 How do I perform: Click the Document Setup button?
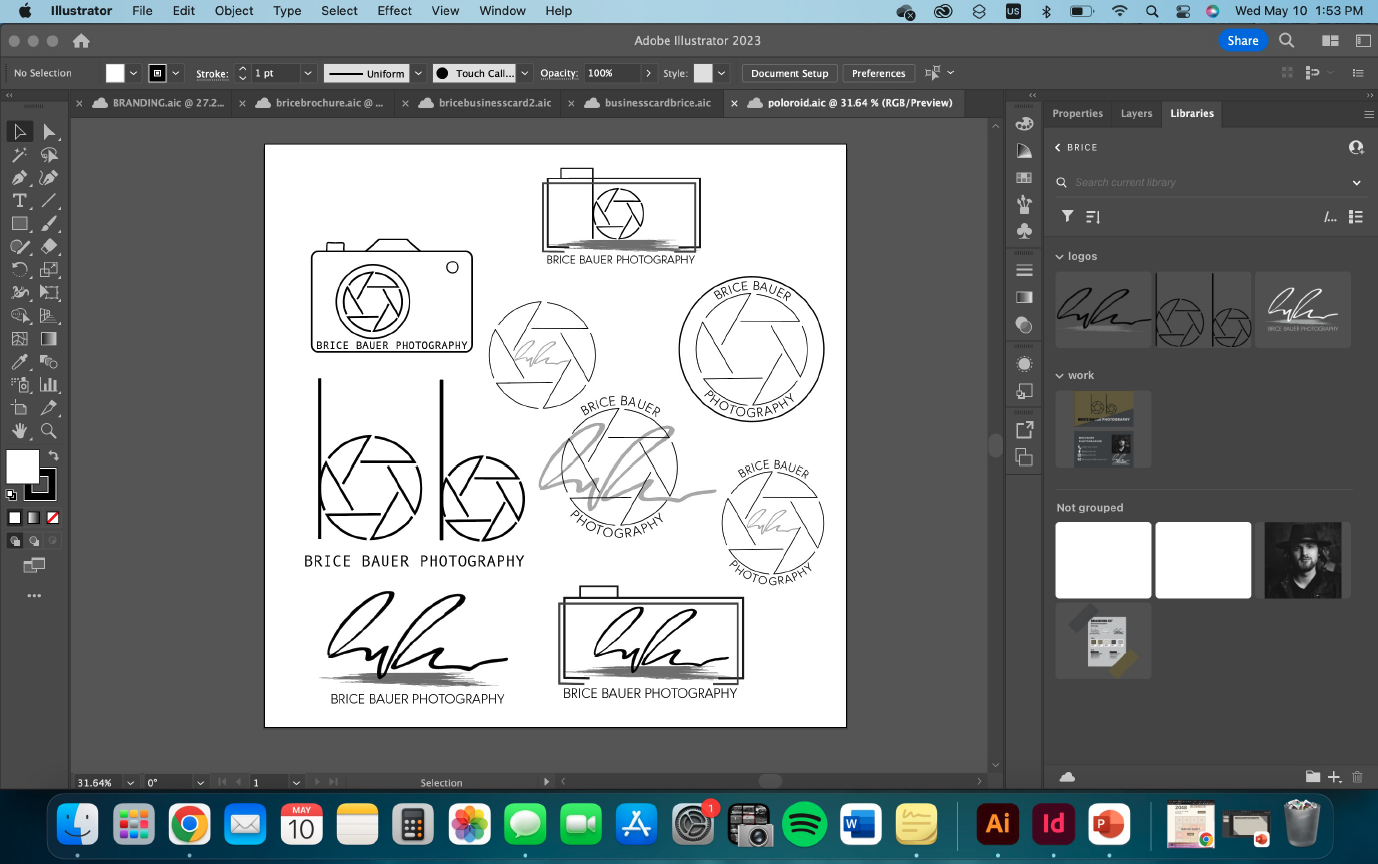pyautogui.click(x=790, y=73)
